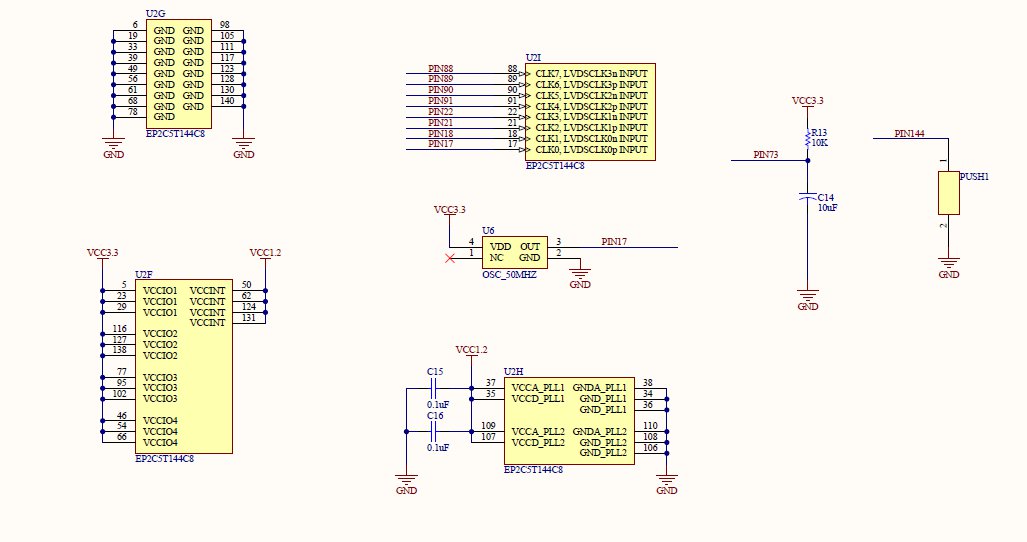Viewport: 1027px width, 542px height.
Task: Click the VCCA_PLL1 pin name
Action: pyautogui.click(x=538, y=388)
